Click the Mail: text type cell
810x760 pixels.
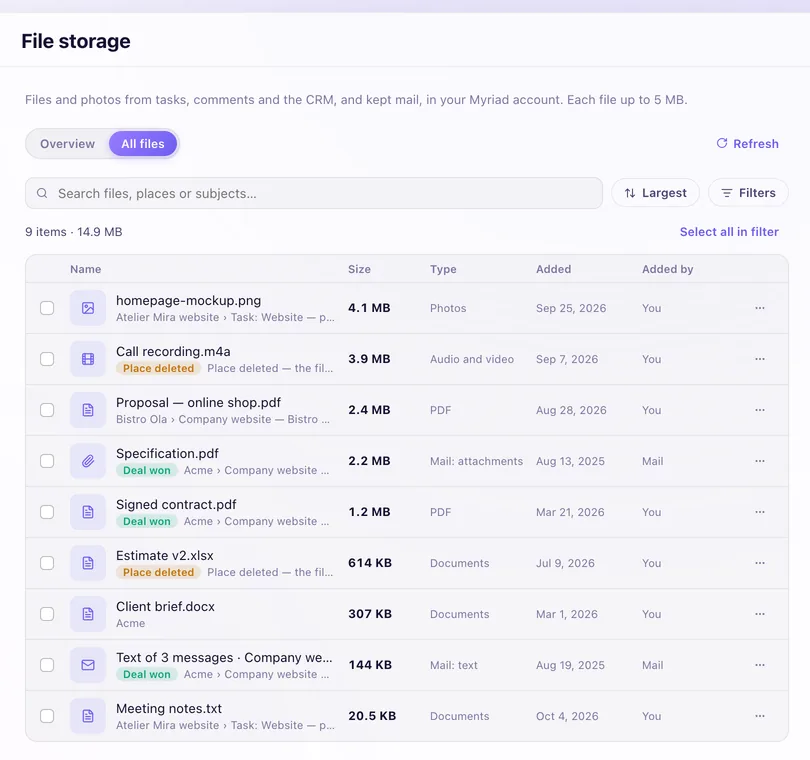coord(454,665)
